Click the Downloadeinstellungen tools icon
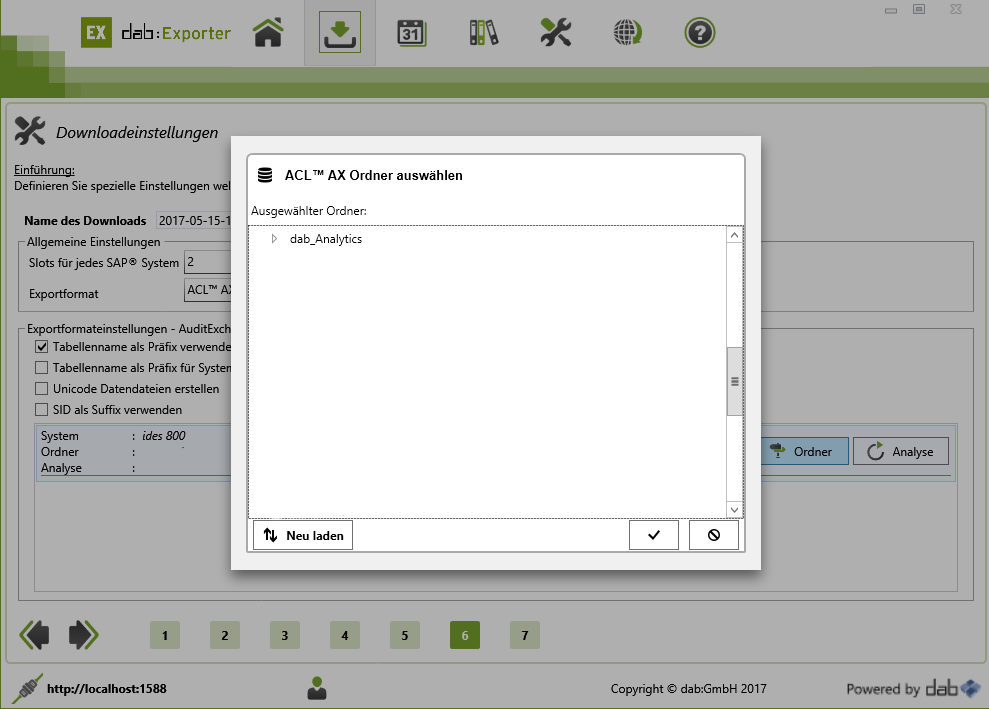This screenshot has height=709, width=989. [30, 131]
